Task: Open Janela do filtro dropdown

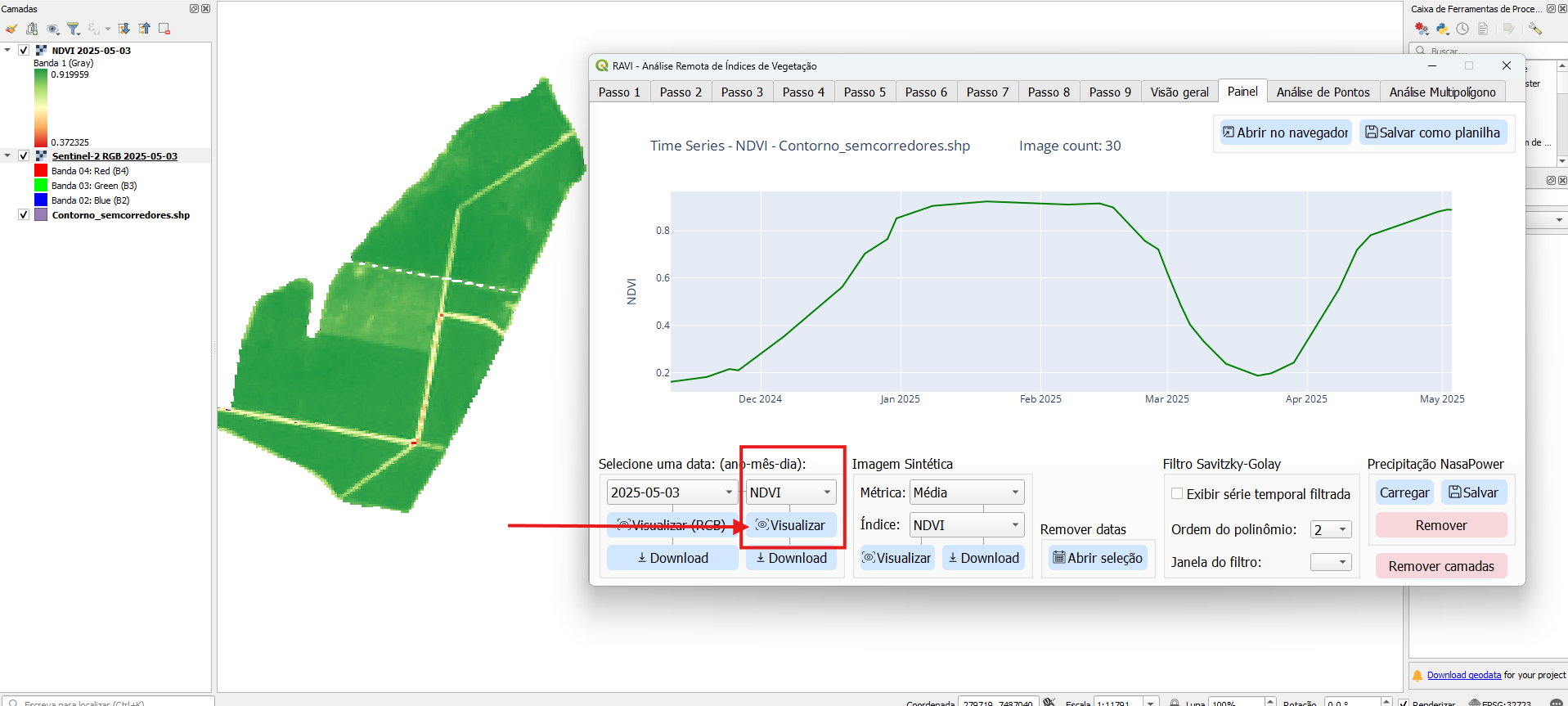Action: click(1331, 562)
